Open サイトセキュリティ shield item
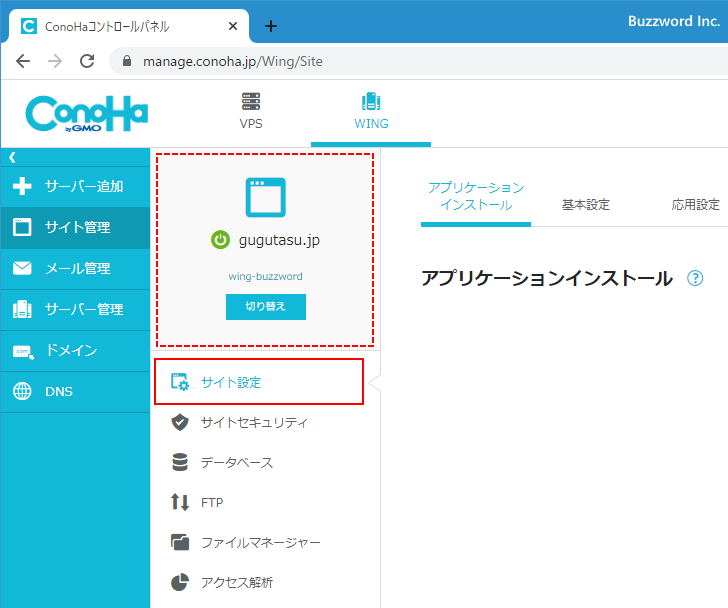 253,423
